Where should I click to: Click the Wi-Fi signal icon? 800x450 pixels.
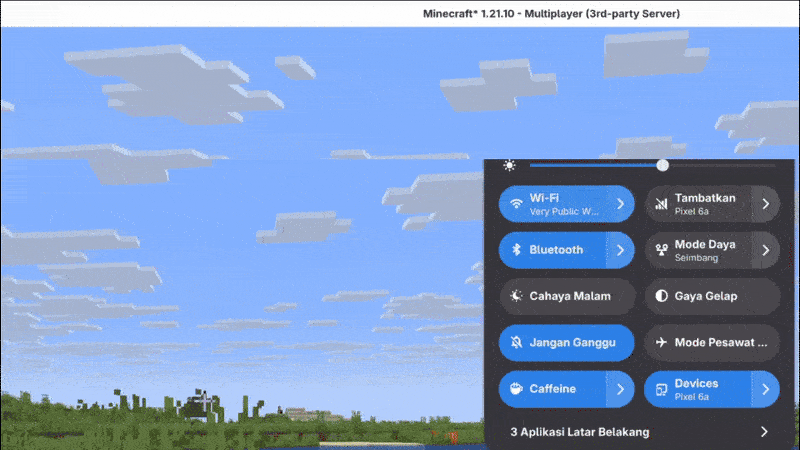(x=516, y=204)
